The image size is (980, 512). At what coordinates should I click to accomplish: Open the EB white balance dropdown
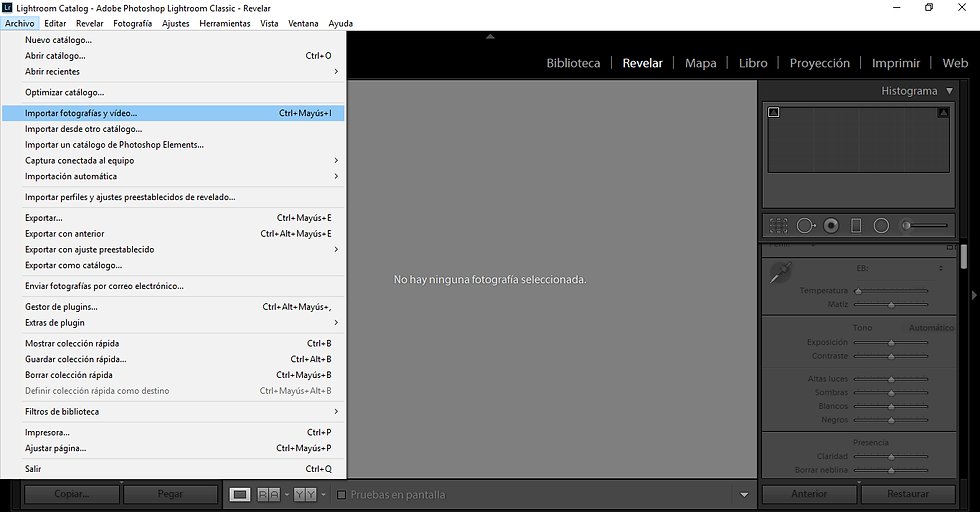tap(941, 268)
